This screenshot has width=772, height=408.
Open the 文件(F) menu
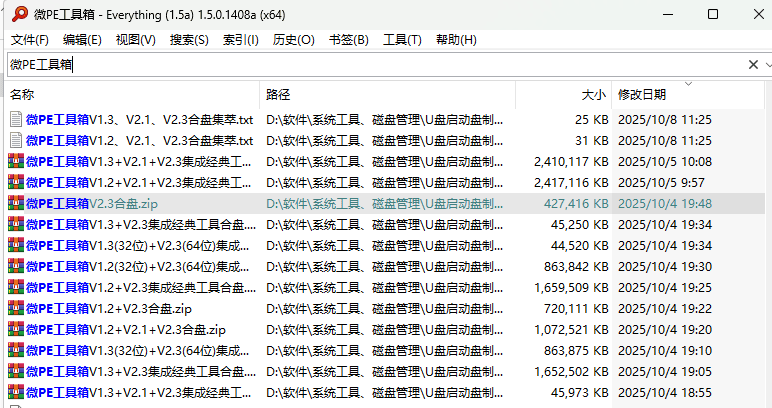[30, 40]
